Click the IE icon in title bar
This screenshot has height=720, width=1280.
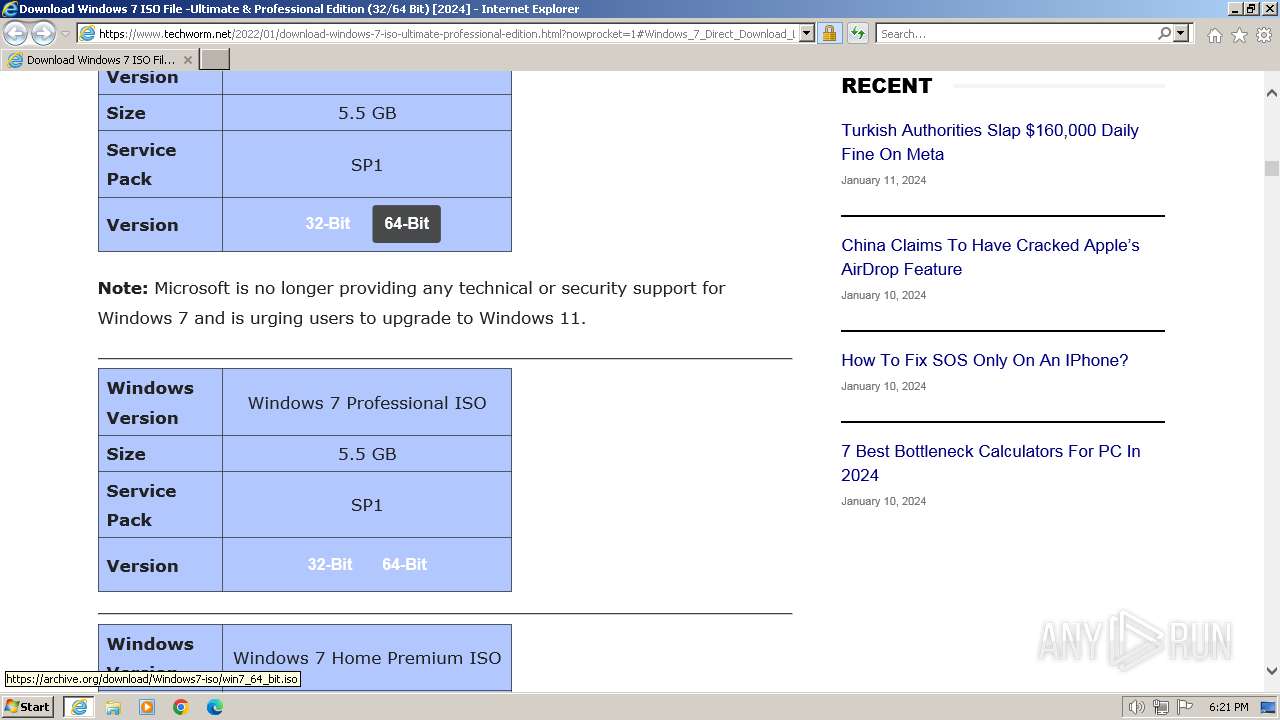click(9, 9)
